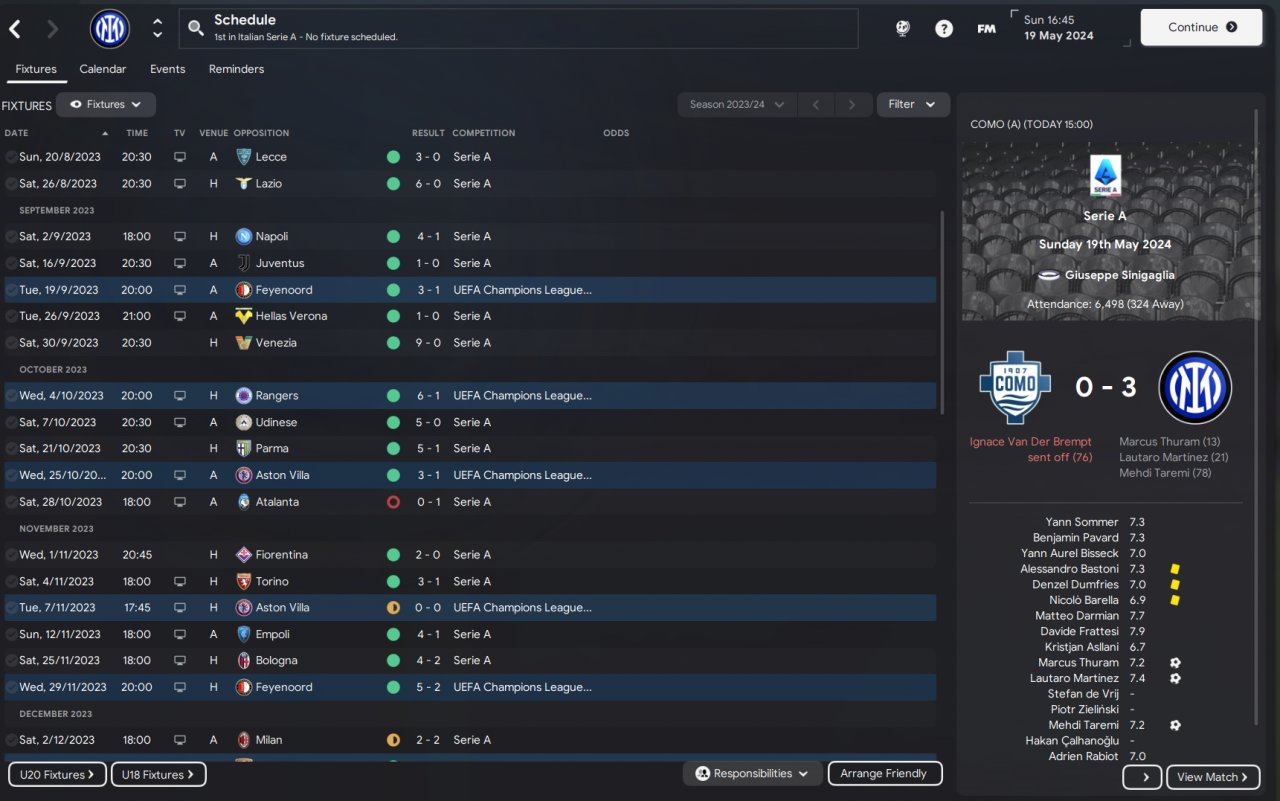Open the Fixtures view dropdown
1280x801 pixels.
pos(106,104)
